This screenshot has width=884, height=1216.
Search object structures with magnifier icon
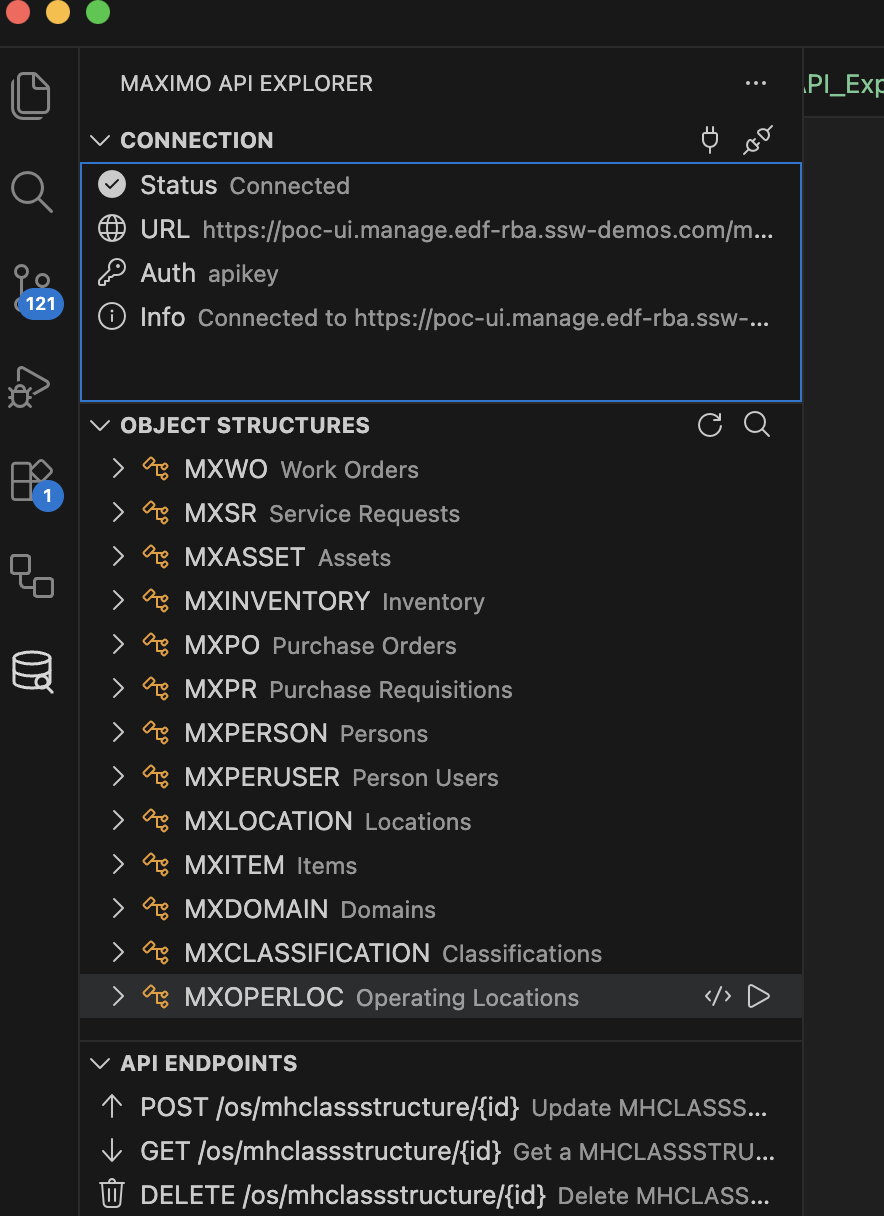click(757, 425)
